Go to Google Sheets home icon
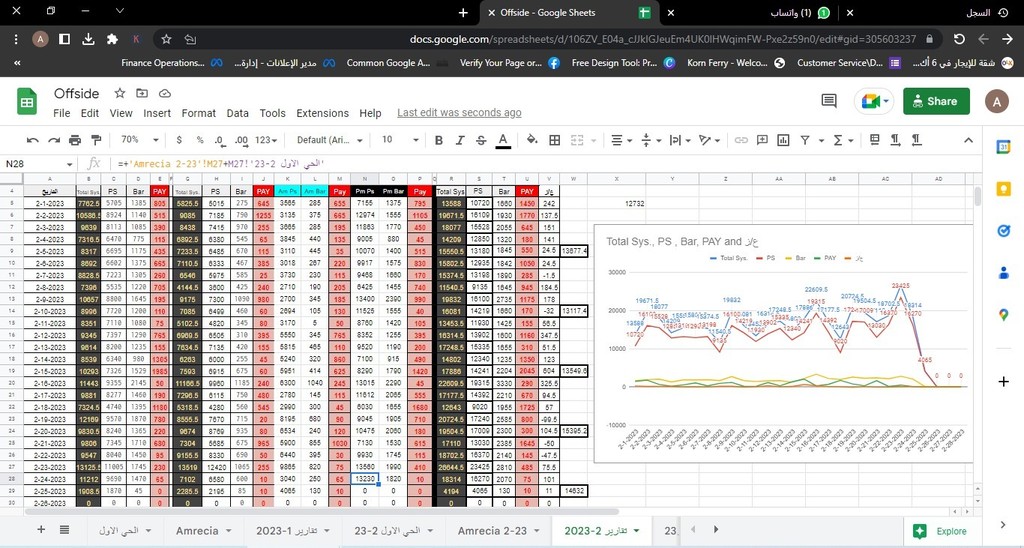This screenshot has height=548, width=1024. 27,101
